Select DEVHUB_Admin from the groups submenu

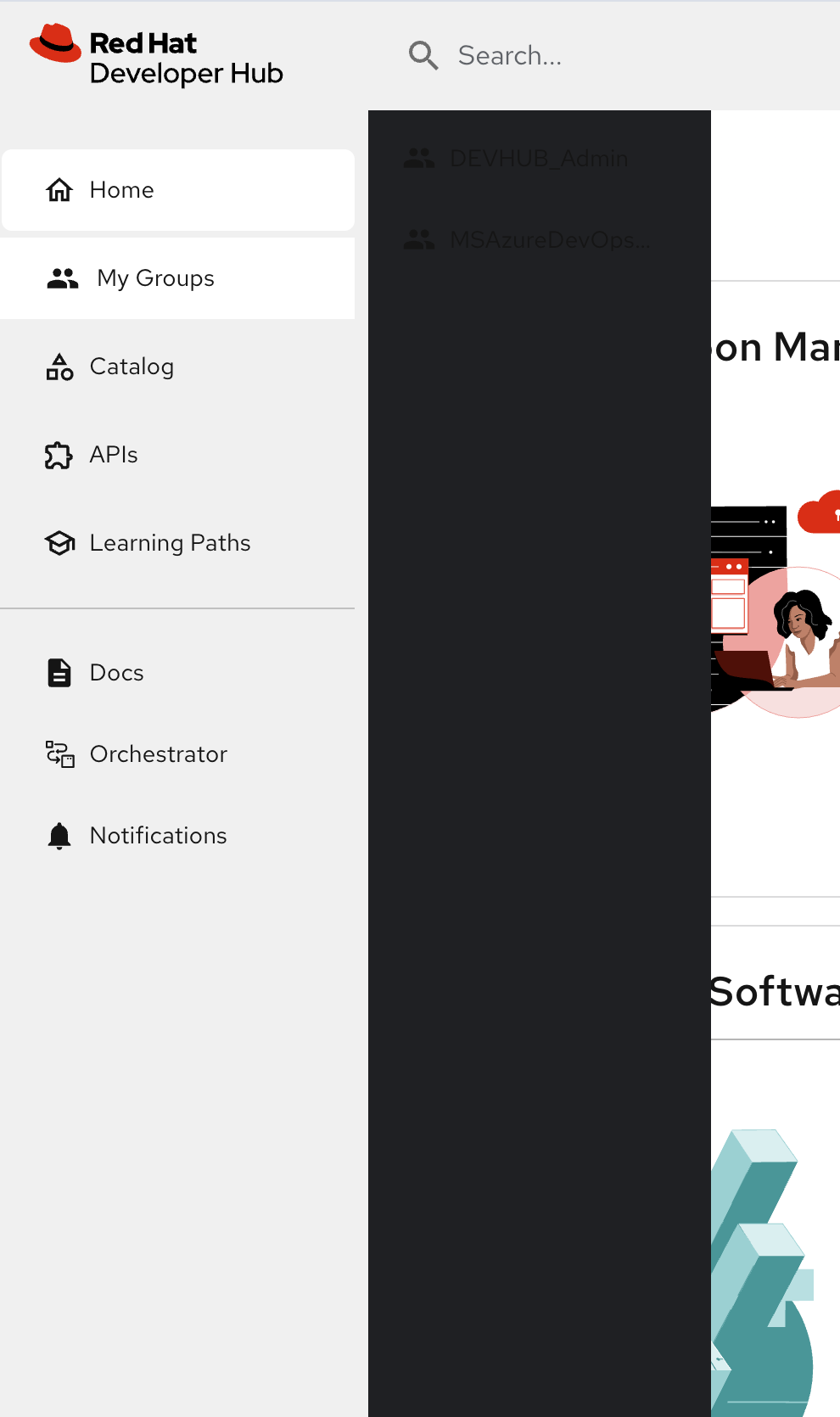pyautogui.click(x=539, y=159)
